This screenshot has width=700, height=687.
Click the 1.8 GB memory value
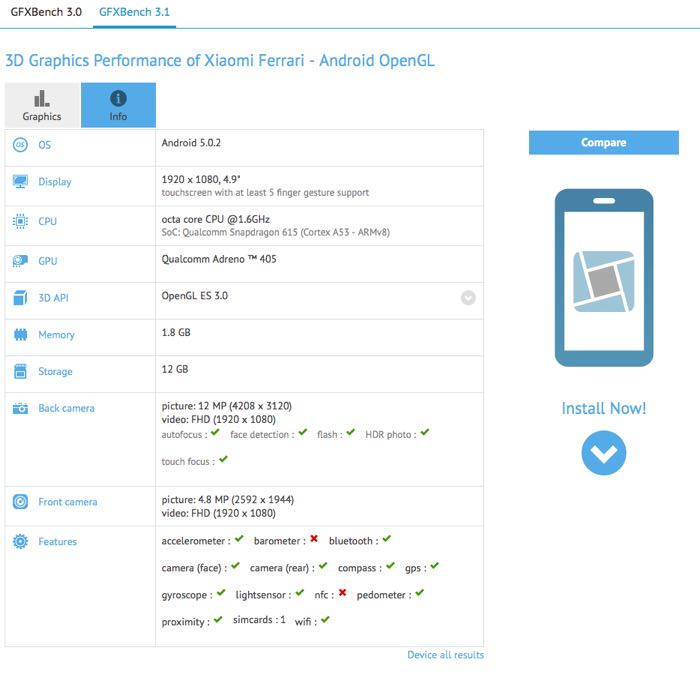(176, 333)
